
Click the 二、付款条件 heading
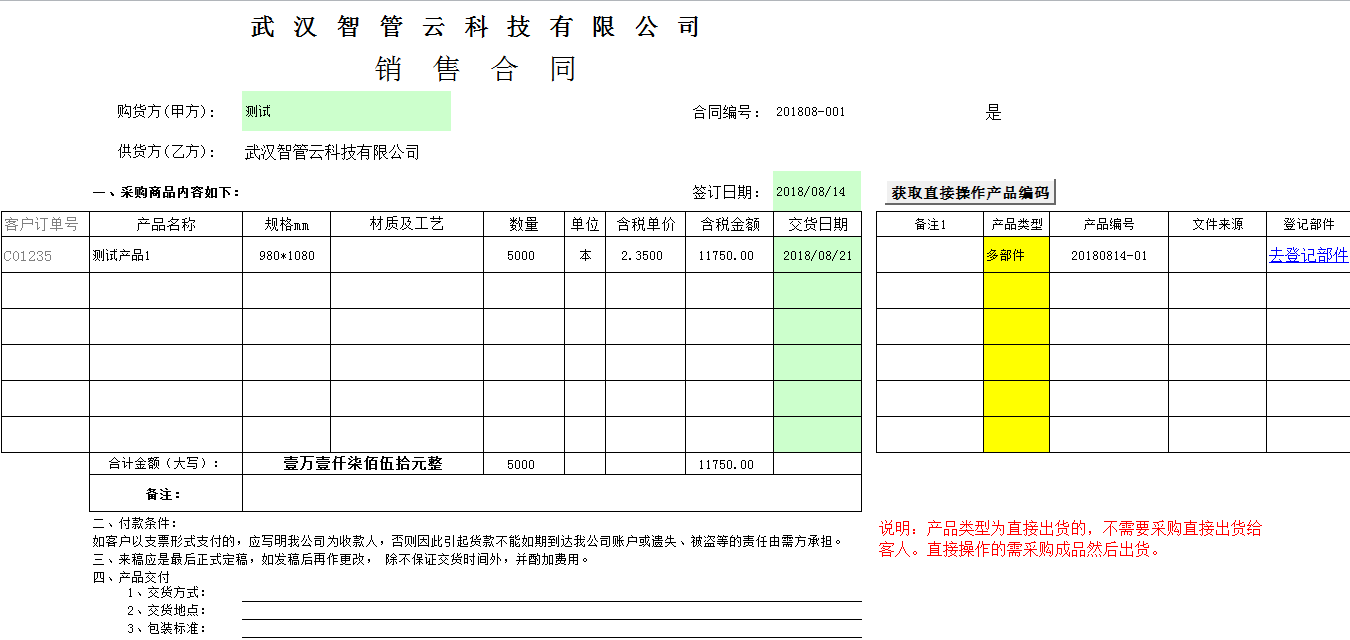135,523
